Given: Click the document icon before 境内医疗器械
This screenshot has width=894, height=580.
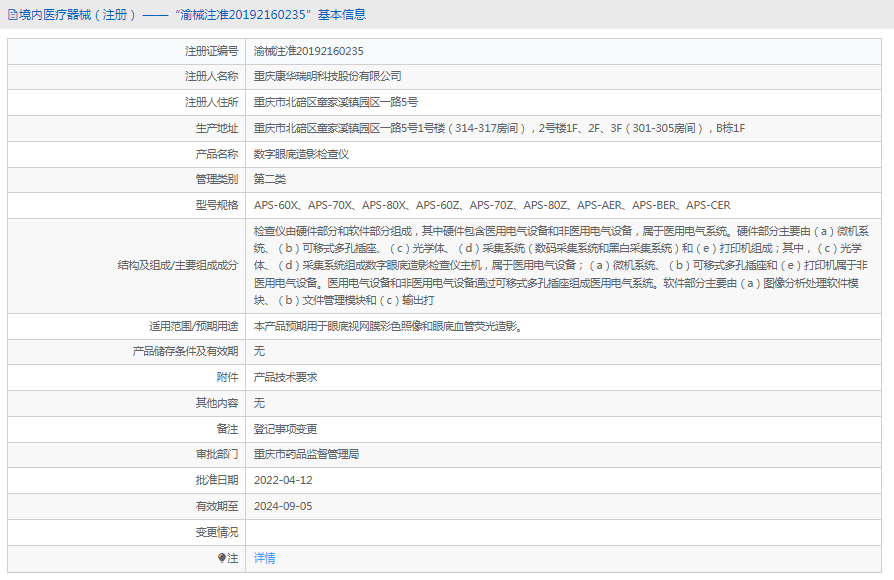Looking at the screenshot, I should (x=12, y=13).
